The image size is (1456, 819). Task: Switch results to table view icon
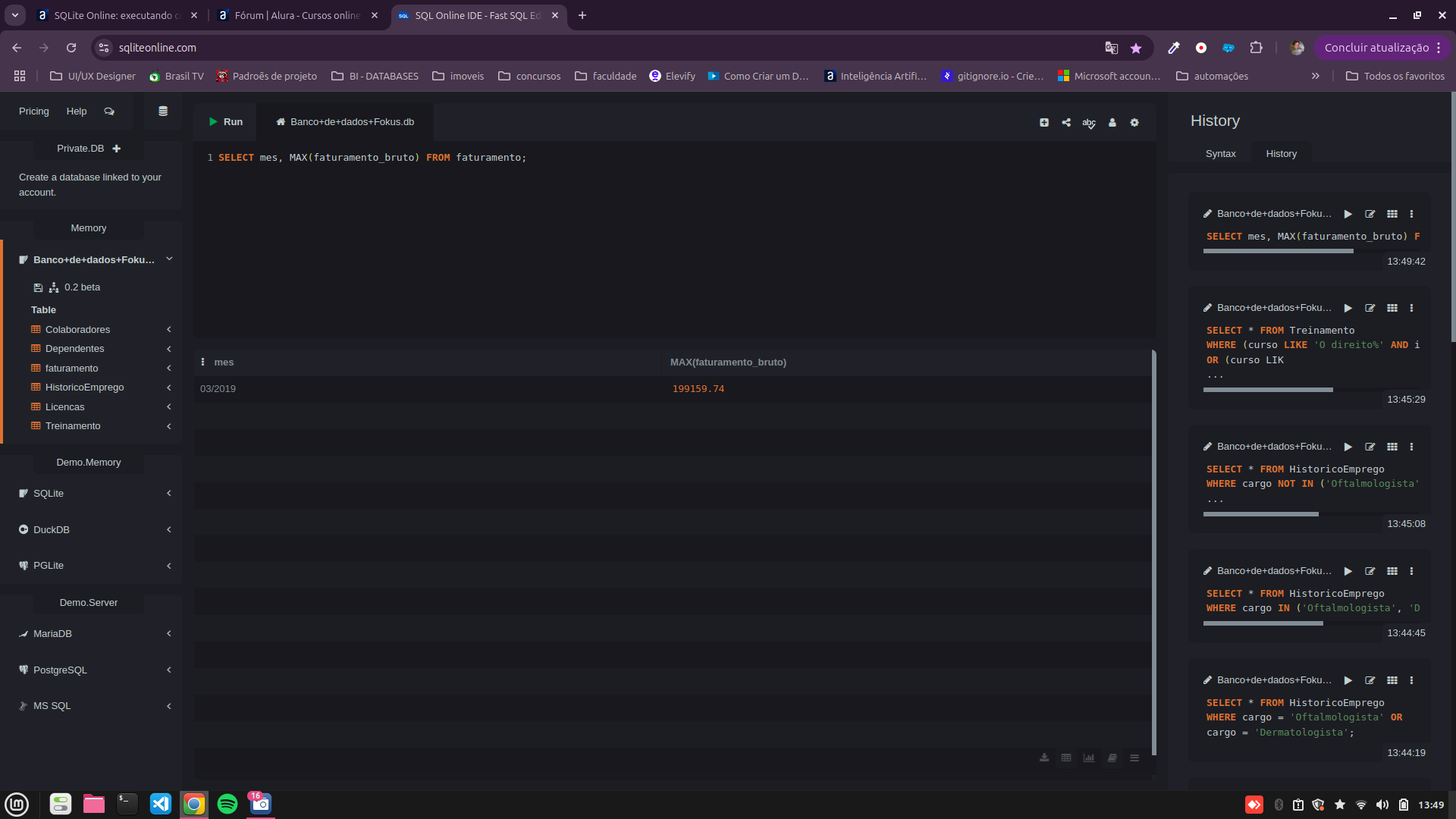1066,758
